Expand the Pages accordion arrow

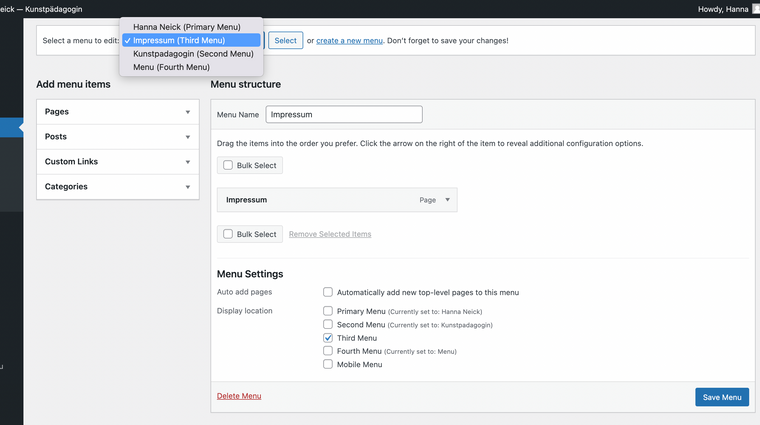187,112
